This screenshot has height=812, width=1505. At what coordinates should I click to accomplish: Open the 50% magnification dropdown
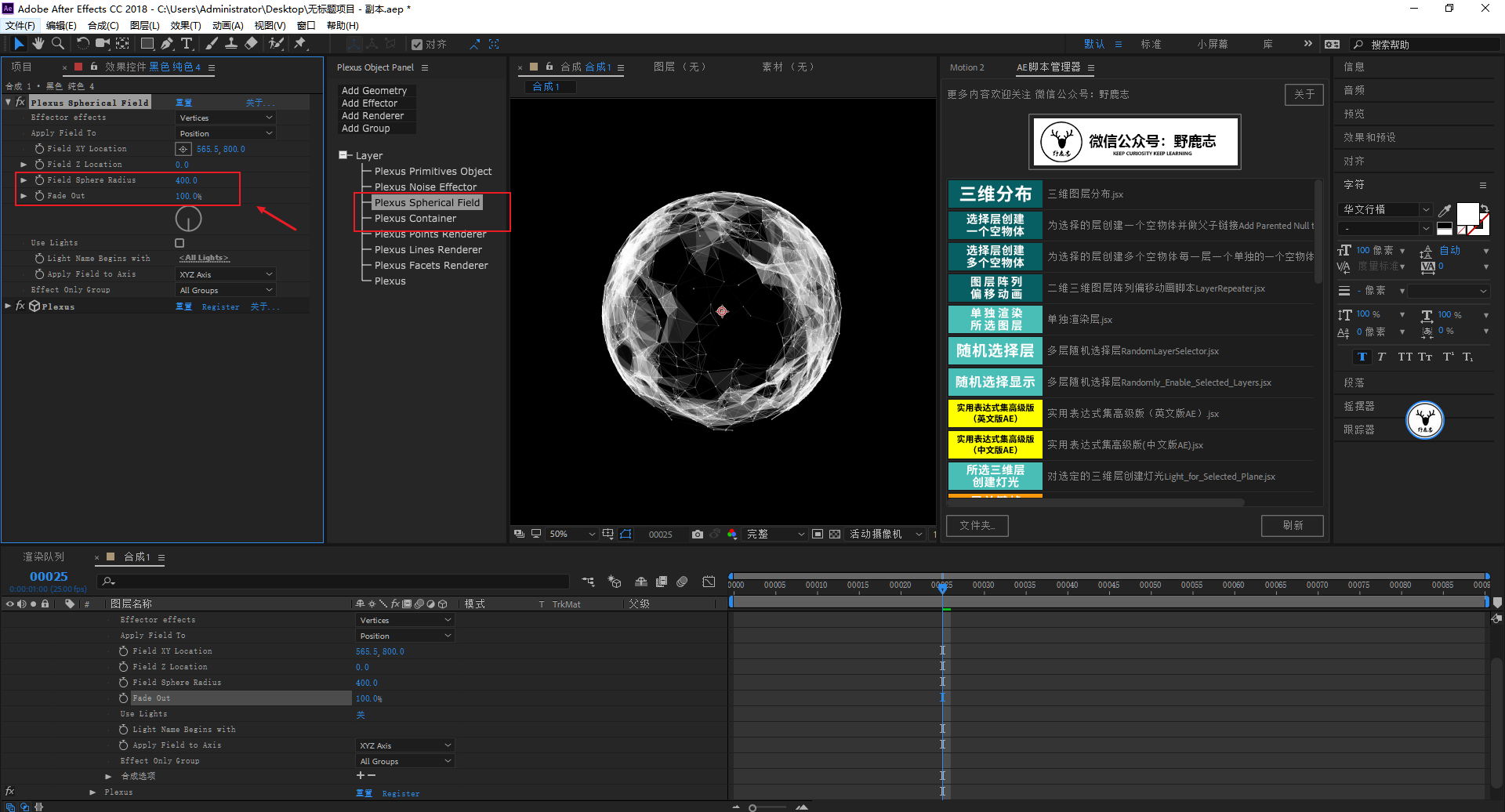(x=572, y=534)
